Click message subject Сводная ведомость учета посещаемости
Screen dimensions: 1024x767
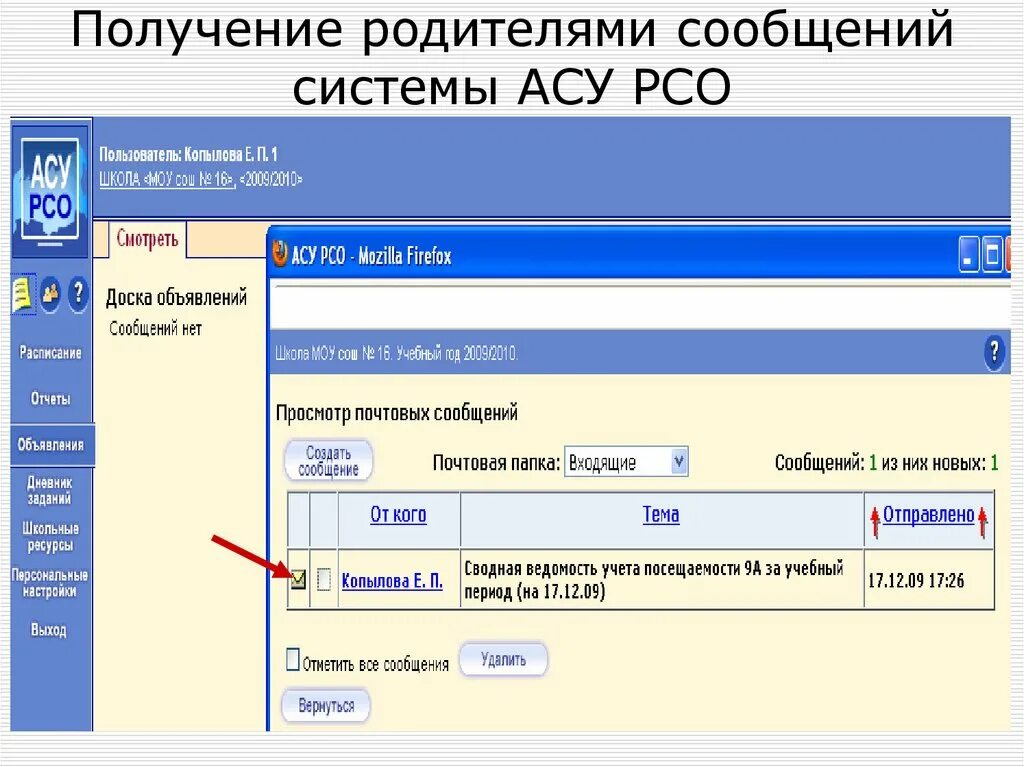(653, 580)
